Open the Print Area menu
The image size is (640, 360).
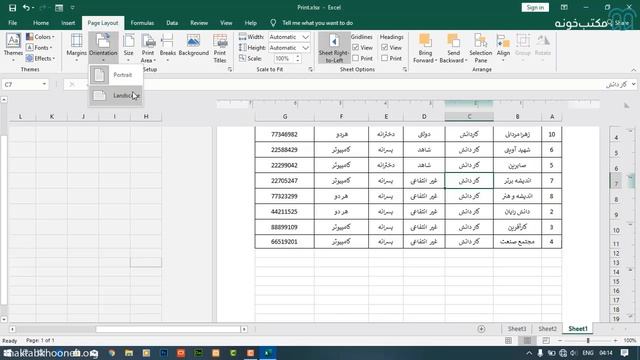click(x=148, y=48)
